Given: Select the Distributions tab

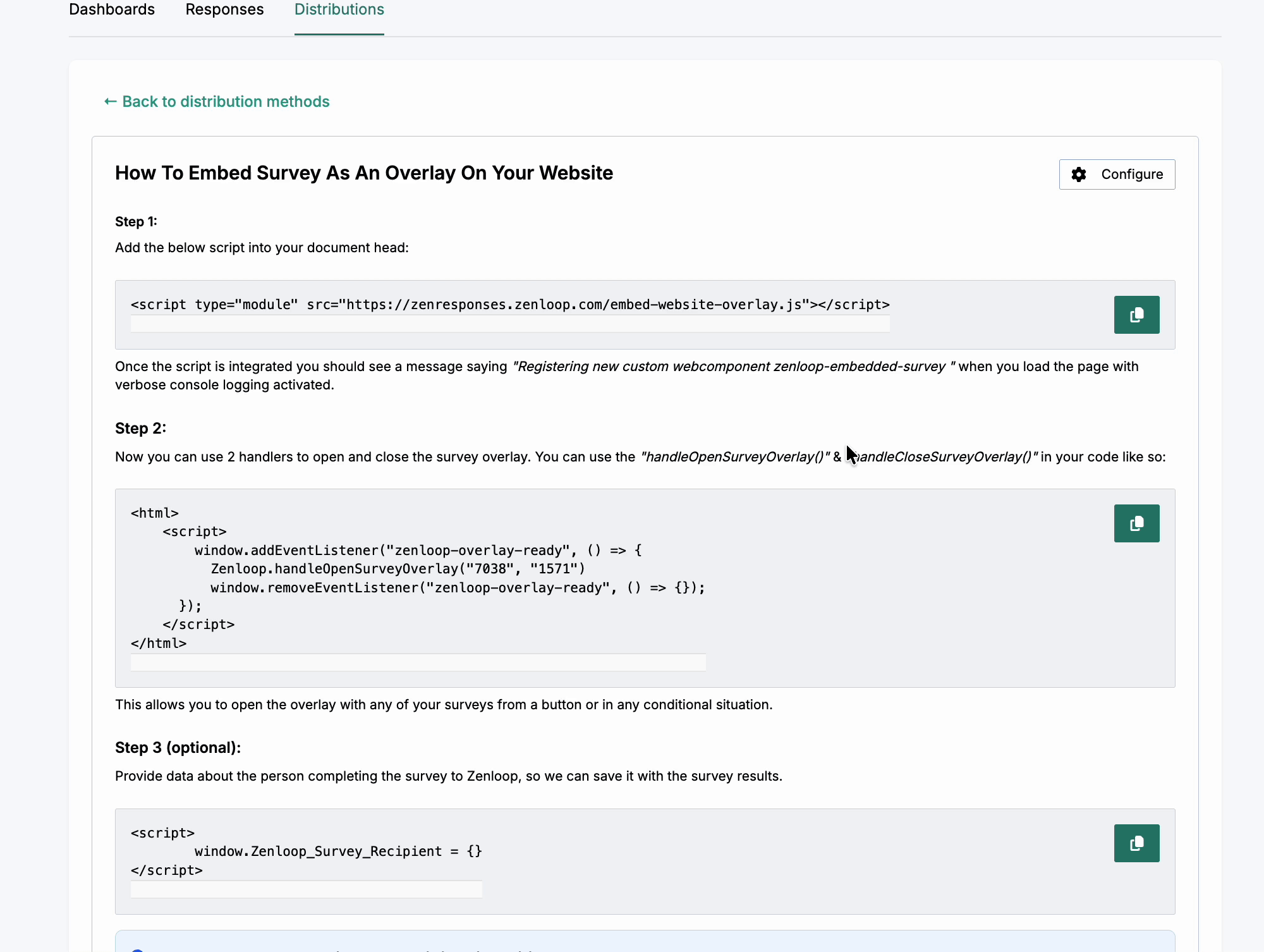Looking at the screenshot, I should click(339, 10).
